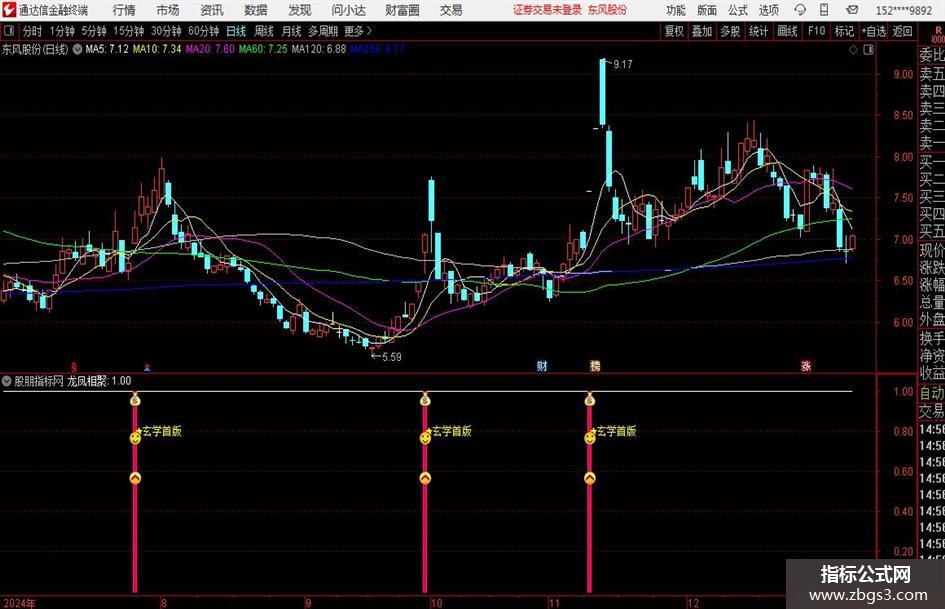Toggle the left sidebar panel icon
This screenshot has width=945, height=609.
pyautogui.click(x=9, y=31)
